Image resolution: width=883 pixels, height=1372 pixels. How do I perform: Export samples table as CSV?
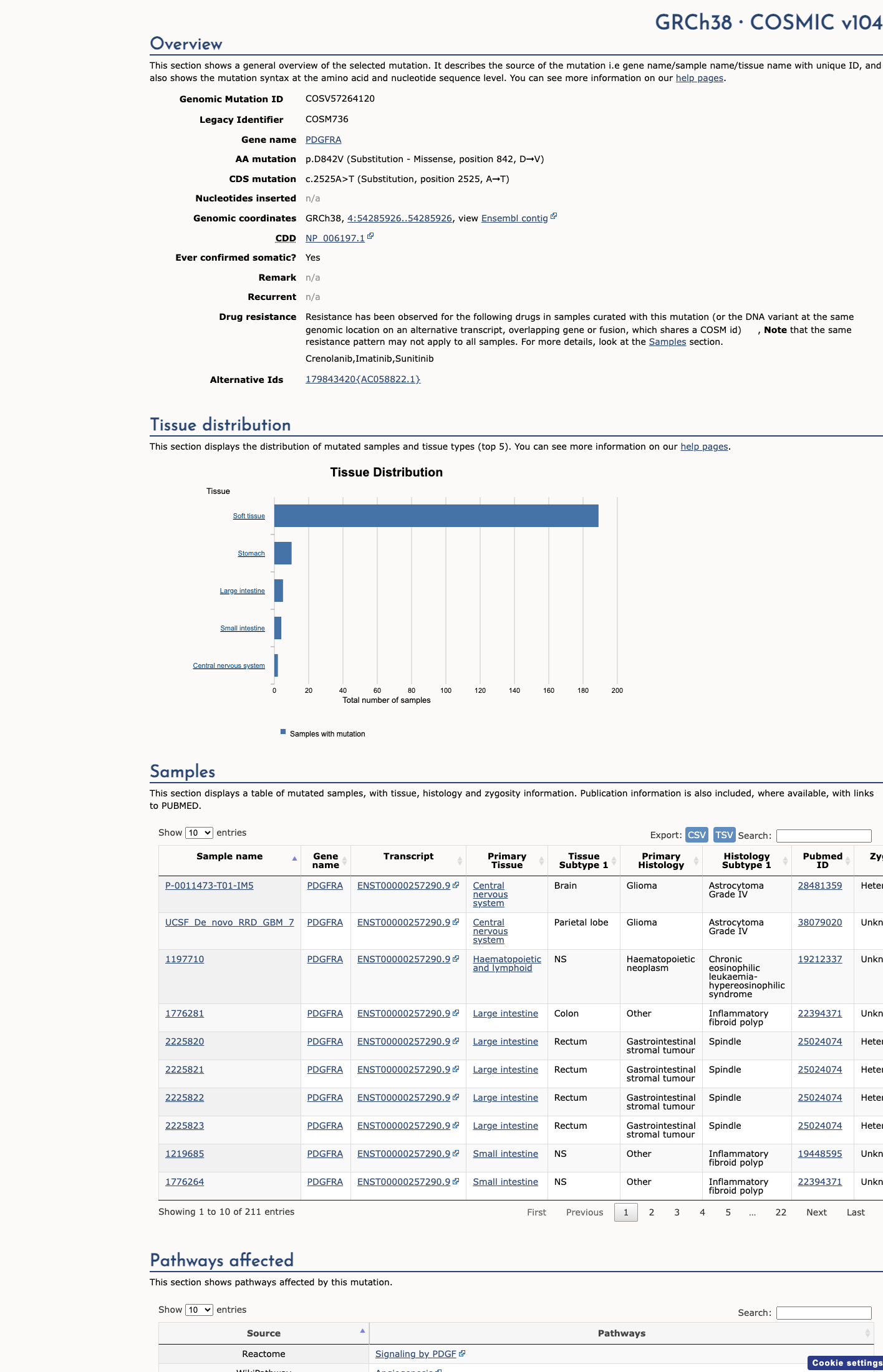(697, 834)
